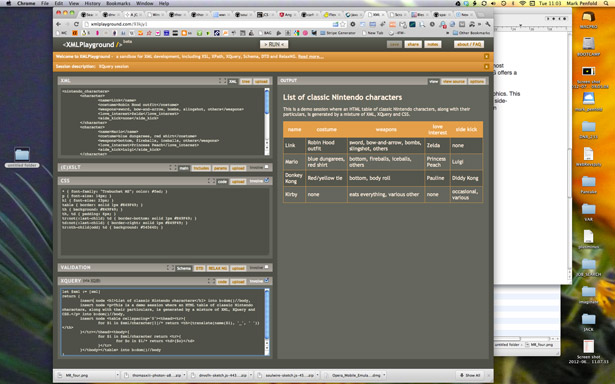Open BOOTCAMP drive icon on desktop
The width and height of the screenshot is (615, 384).
[x=588, y=47]
